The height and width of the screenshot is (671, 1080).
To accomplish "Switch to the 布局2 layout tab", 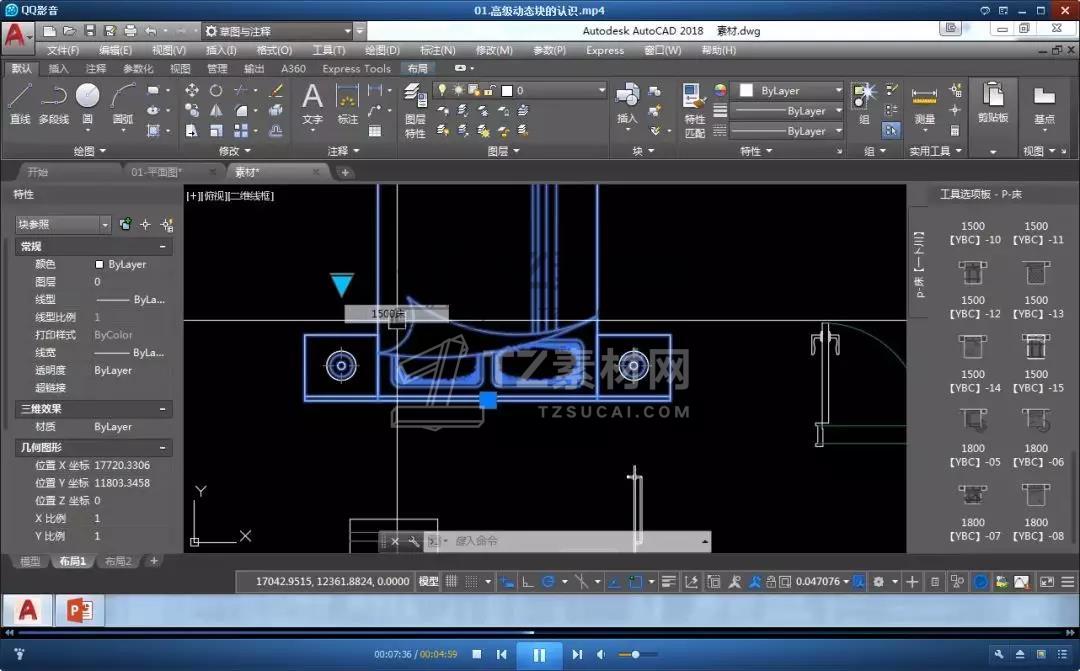I will (x=118, y=561).
